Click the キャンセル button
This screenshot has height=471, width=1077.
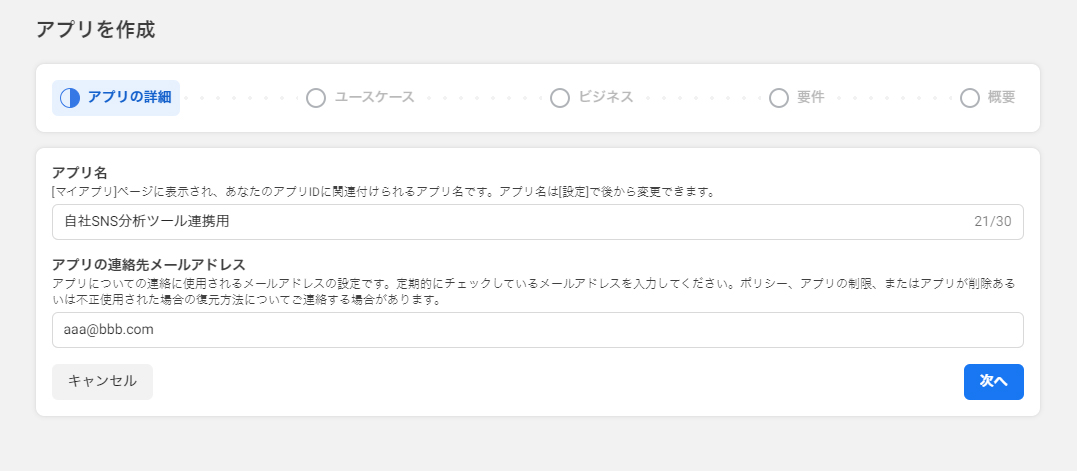tap(102, 382)
